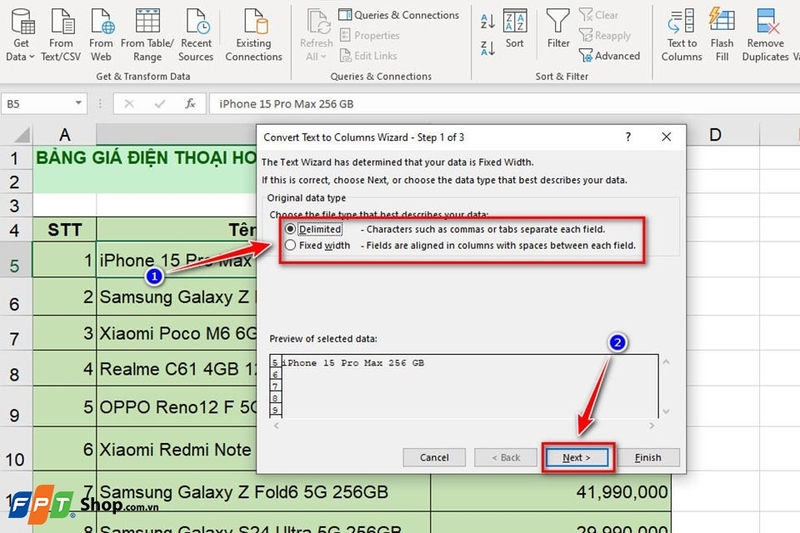
Task: Open the Sort dialog
Action: click(x=515, y=28)
